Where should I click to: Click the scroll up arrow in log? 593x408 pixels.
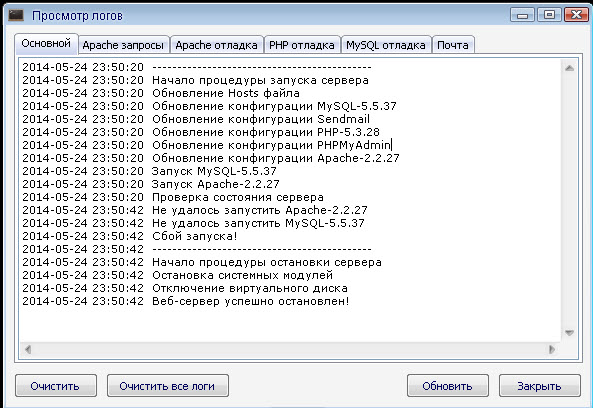point(570,68)
